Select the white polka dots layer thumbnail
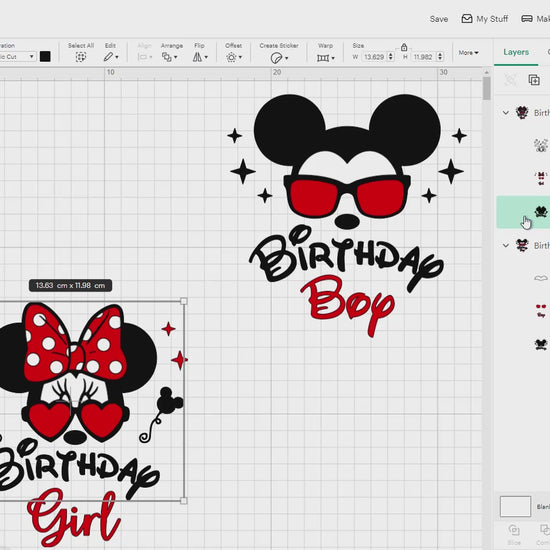550x550 pixels. pos(541,145)
